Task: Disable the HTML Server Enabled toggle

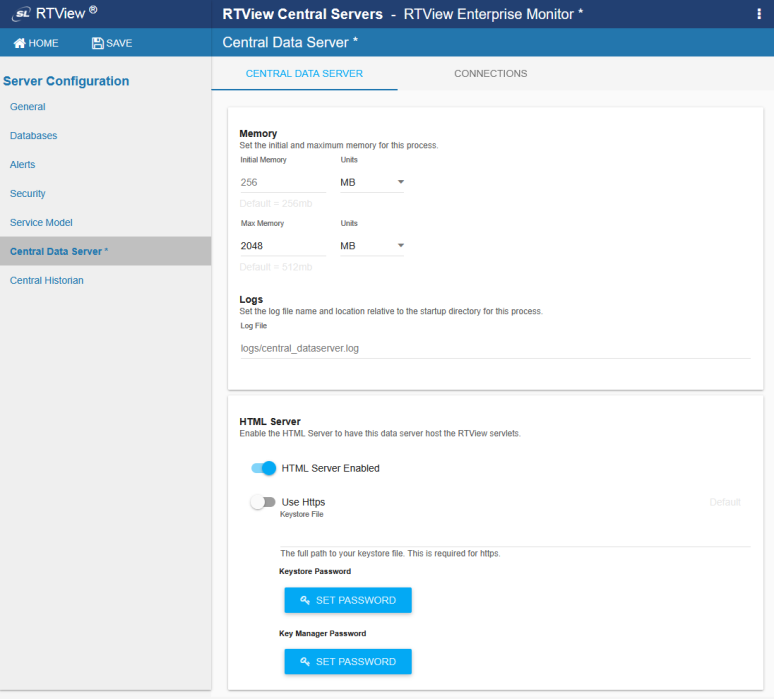Action: click(264, 468)
